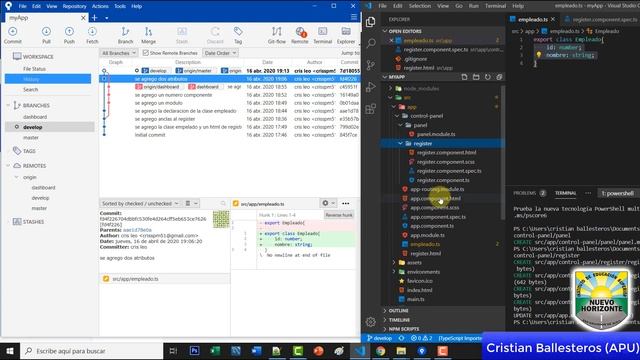Select the master local branch
Viewport: 640px width, 360px height.
pos(31,138)
